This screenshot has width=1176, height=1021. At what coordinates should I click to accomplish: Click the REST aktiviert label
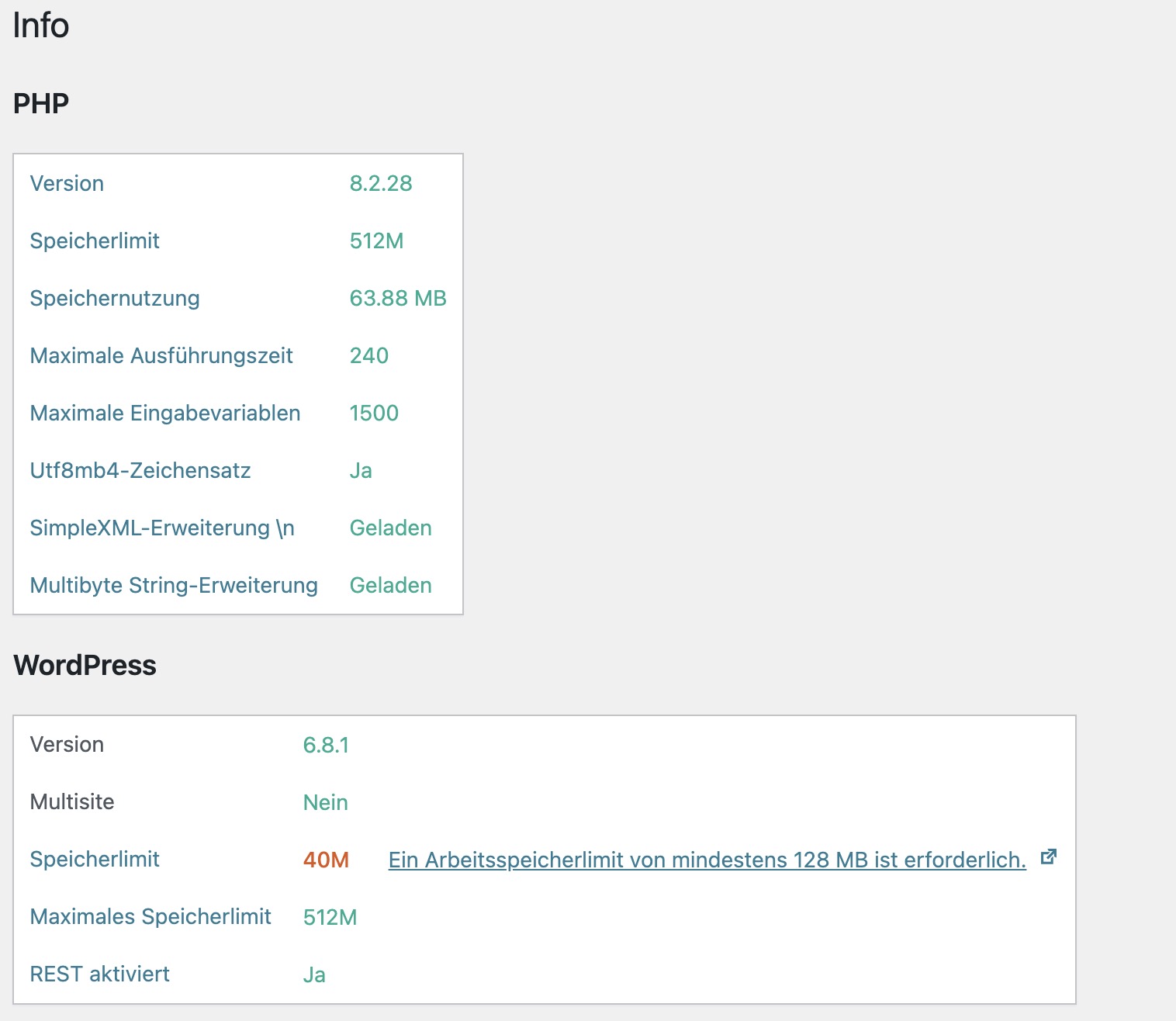click(x=99, y=974)
